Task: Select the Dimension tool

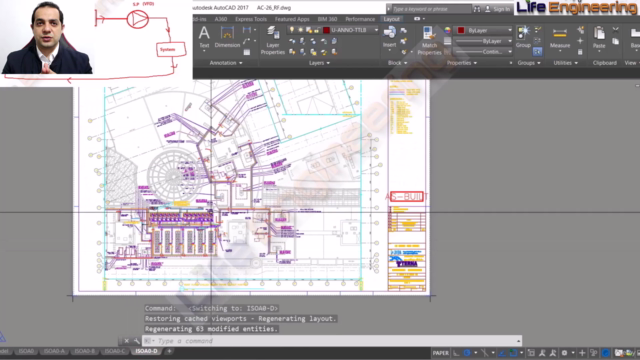Action: pyautogui.click(x=227, y=38)
